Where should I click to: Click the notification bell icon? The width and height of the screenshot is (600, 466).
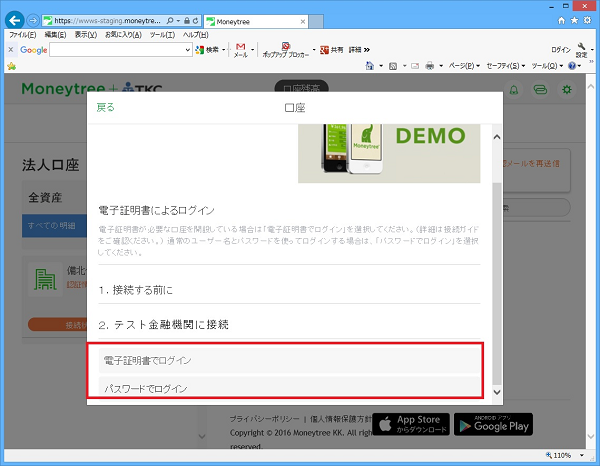514,90
